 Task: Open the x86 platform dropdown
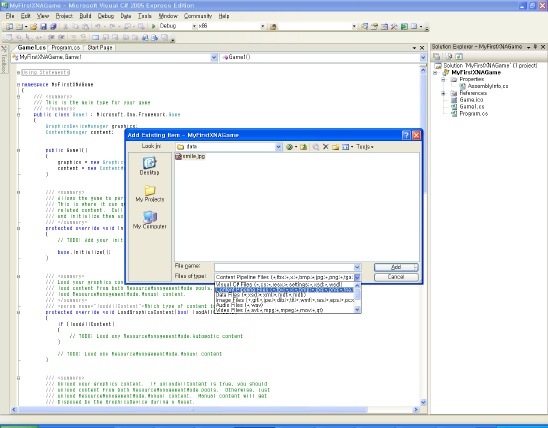tap(262, 26)
